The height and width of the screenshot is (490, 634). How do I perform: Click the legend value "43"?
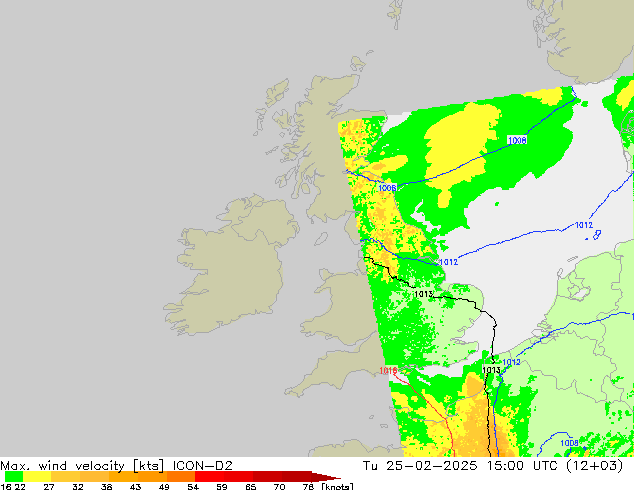[135, 486]
